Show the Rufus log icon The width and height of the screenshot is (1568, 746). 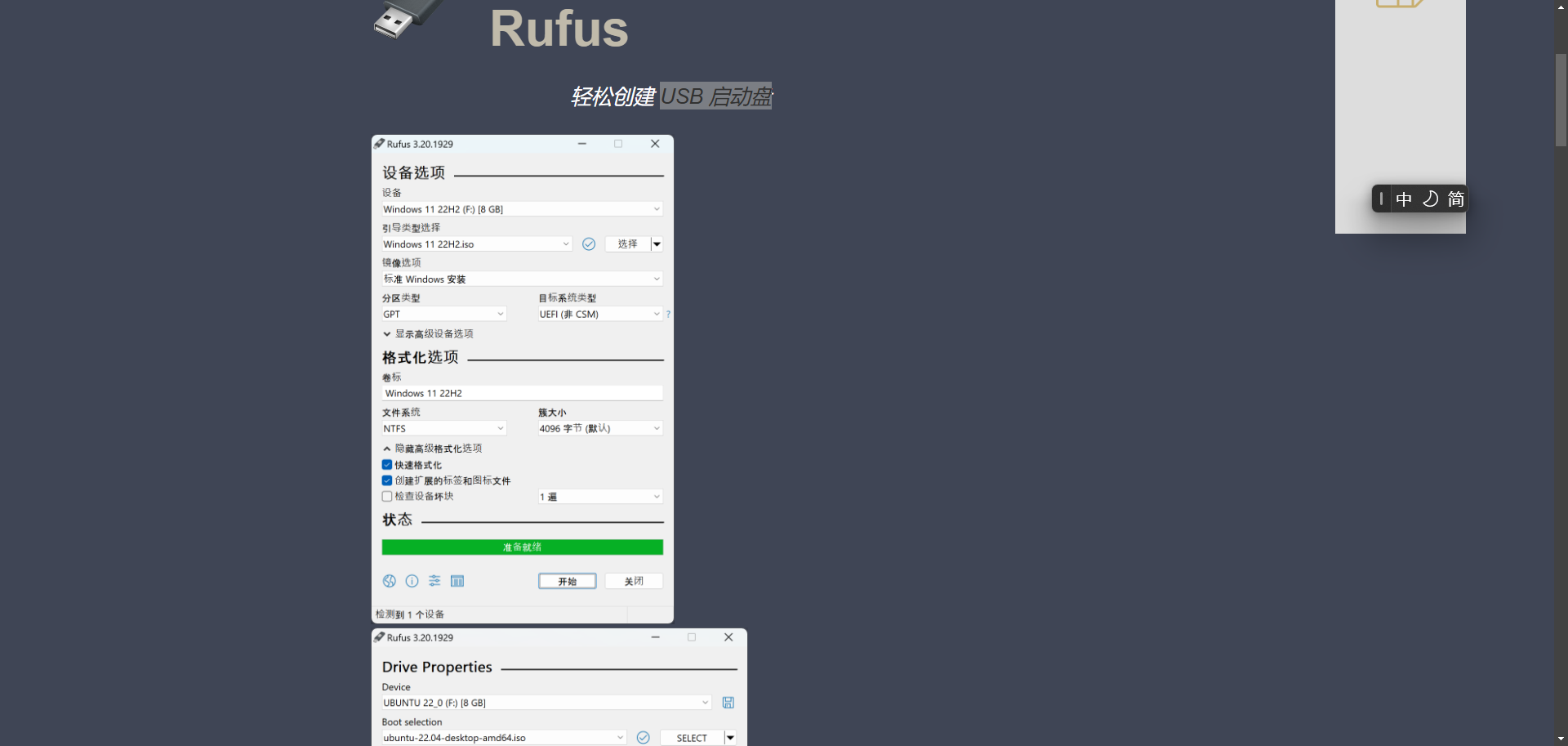click(457, 581)
